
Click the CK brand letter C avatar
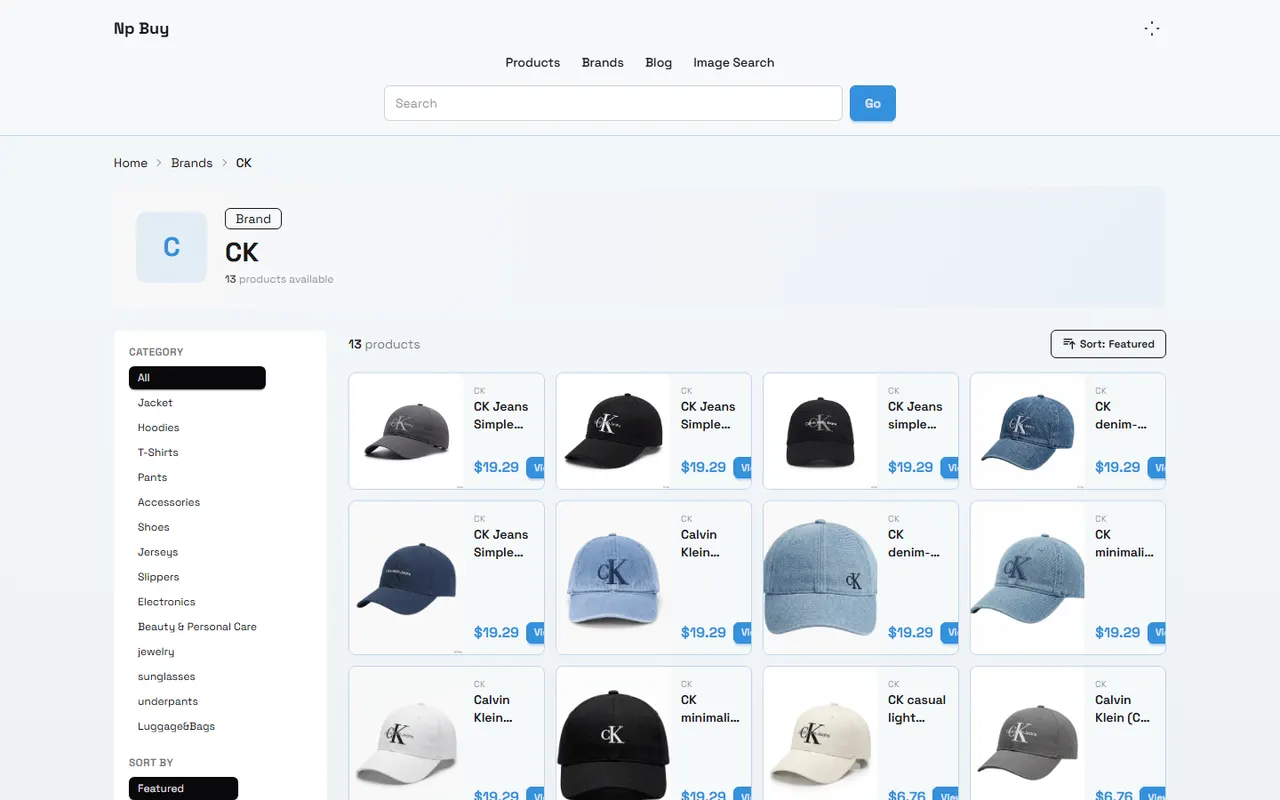click(x=171, y=247)
